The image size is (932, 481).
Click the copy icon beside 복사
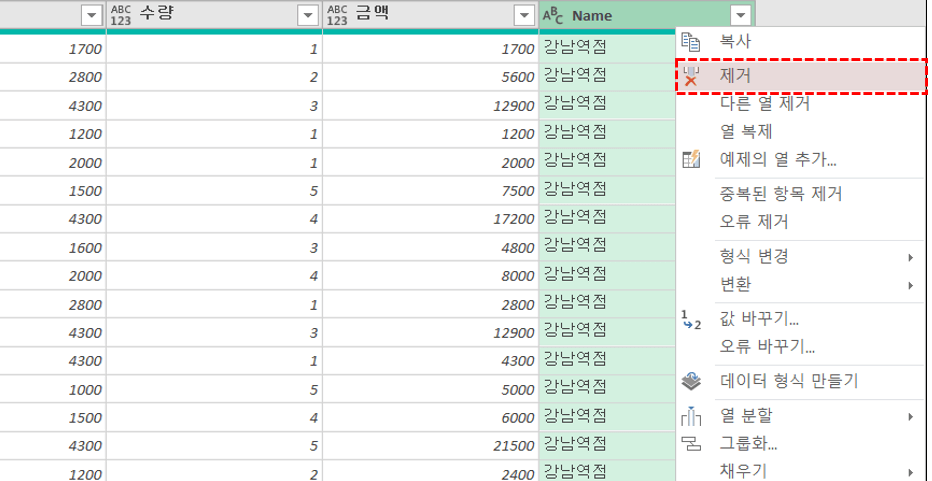[690, 42]
